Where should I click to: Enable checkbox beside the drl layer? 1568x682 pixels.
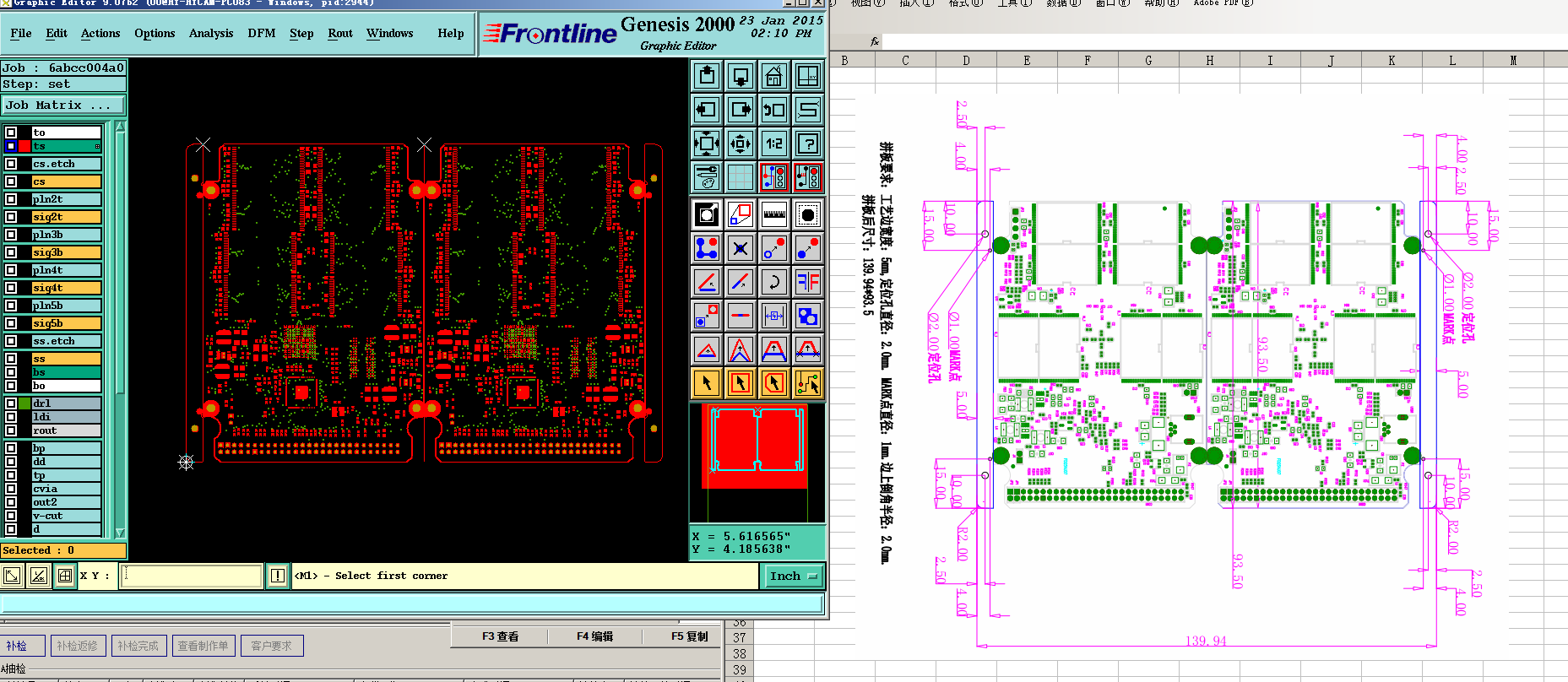11,403
